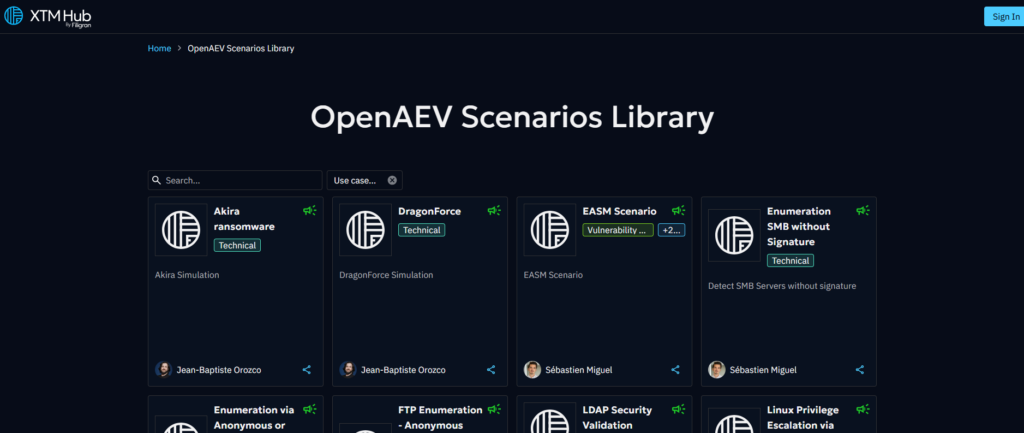Open the Use case filter dropdown

(x=355, y=181)
